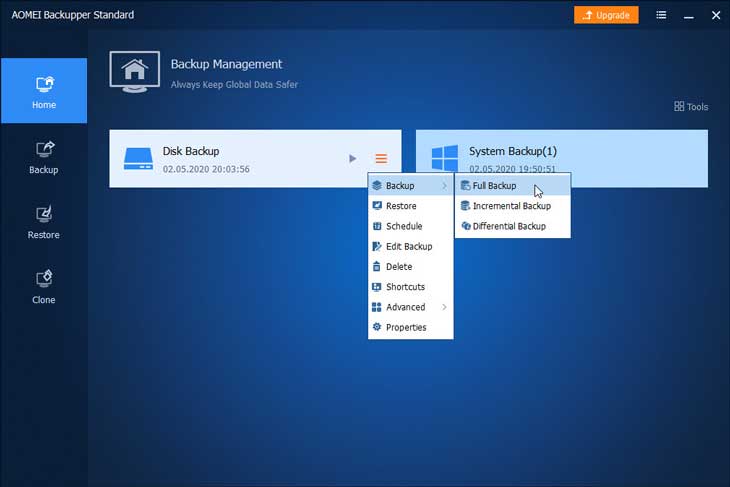Open the Home sidebar section
The height and width of the screenshot is (487, 730).
(44, 91)
